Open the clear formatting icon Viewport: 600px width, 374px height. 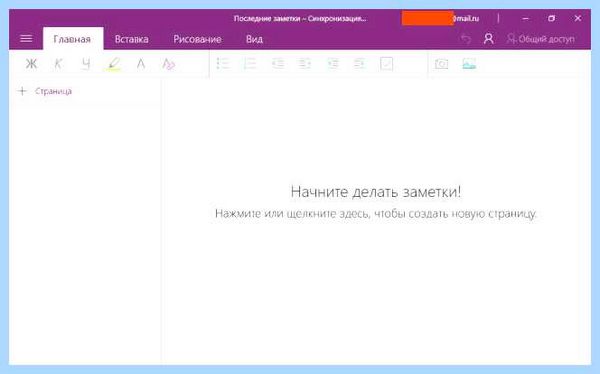click(168, 64)
